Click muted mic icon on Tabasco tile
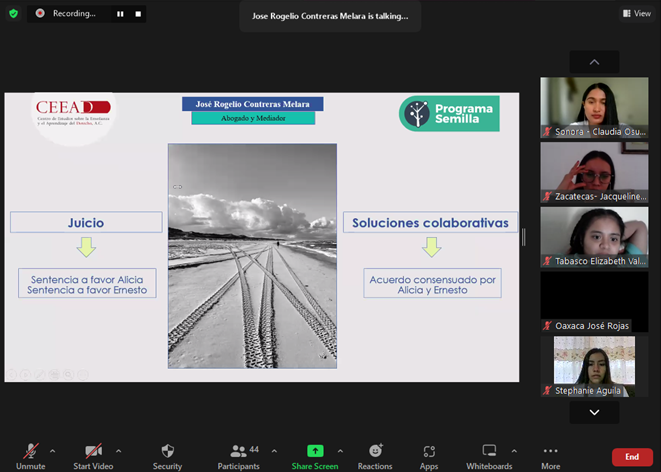The width and height of the screenshot is (661, 472). (x=548, y=261)
